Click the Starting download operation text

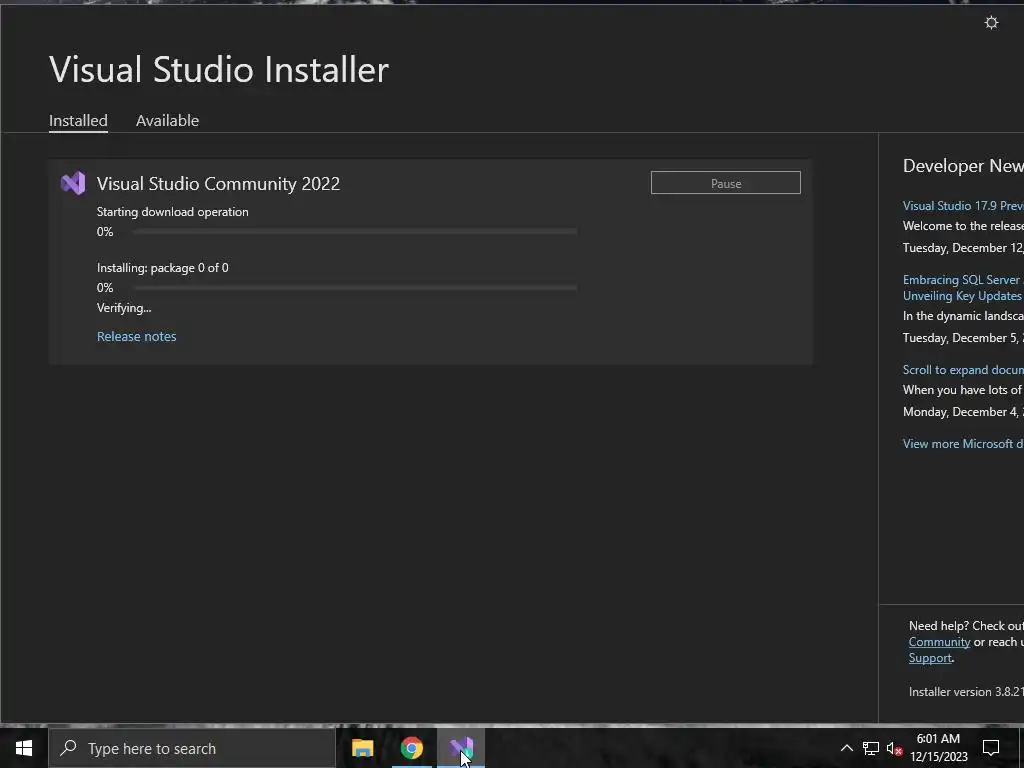pos(172,212)
